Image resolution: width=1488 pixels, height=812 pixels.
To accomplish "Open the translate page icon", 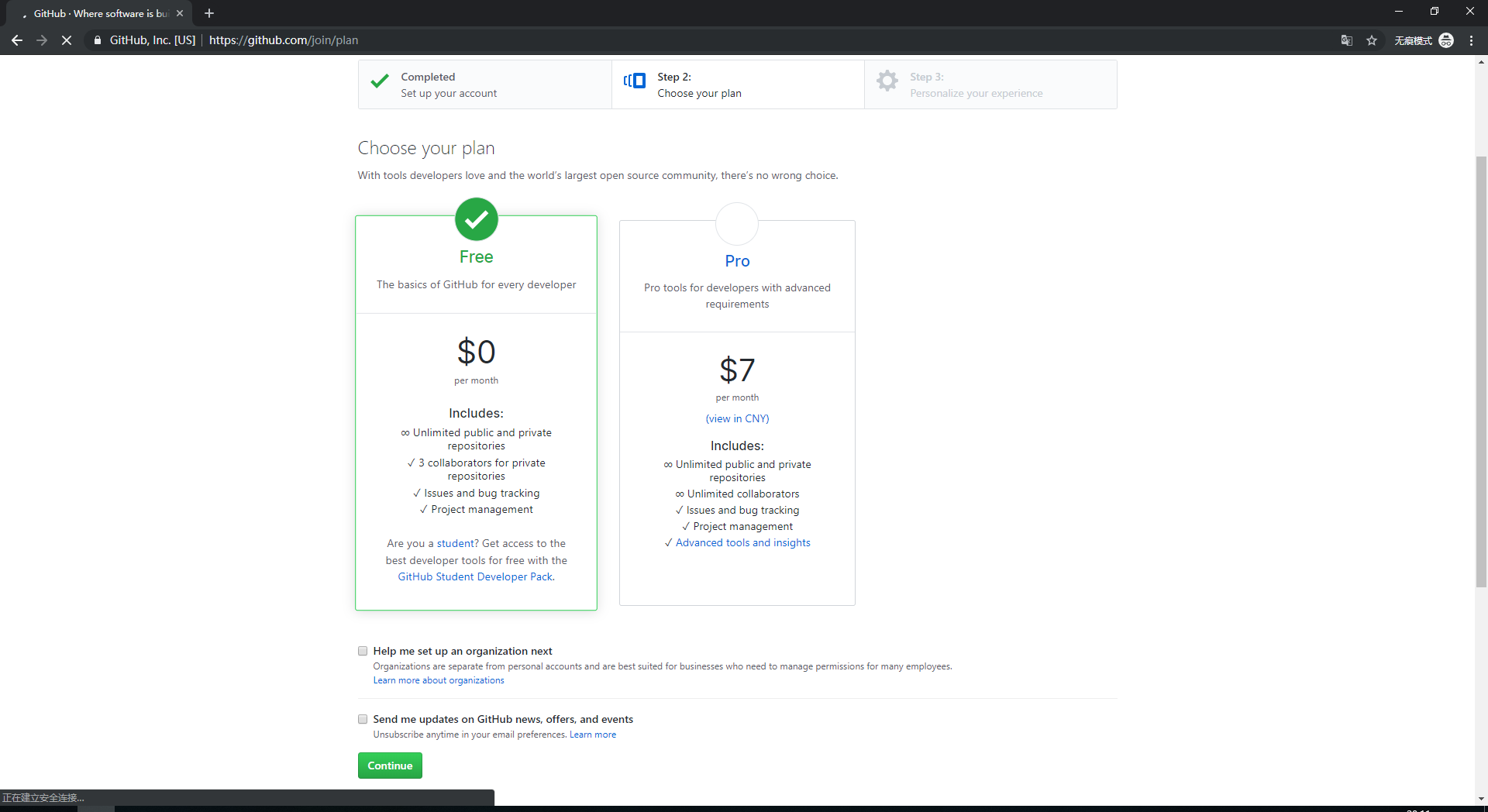I will point(1347,40).
